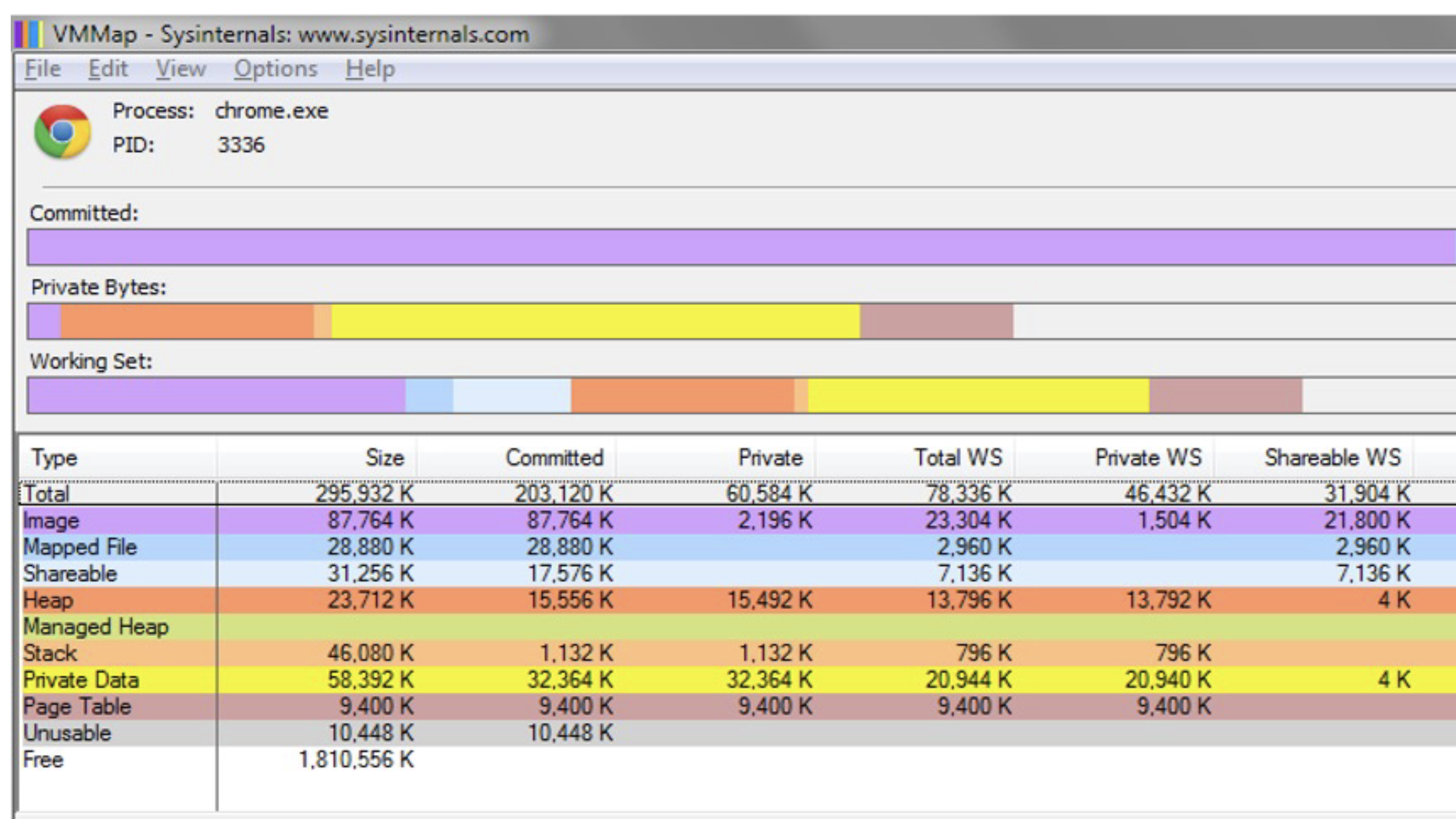Click Private Data size 58,392 K
1456x819 pixels.
370,680
